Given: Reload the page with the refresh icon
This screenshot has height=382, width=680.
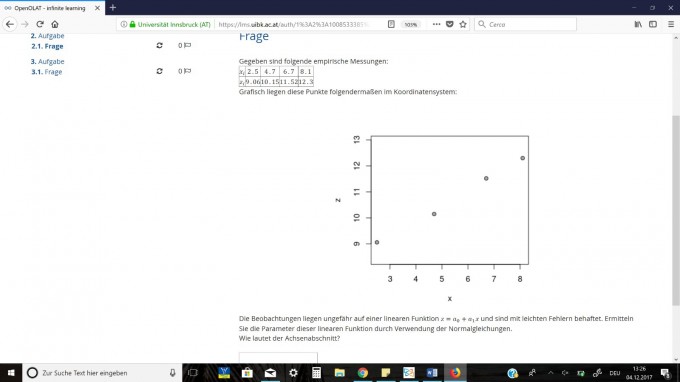Looking at the screenshot, I should [40, 24].
